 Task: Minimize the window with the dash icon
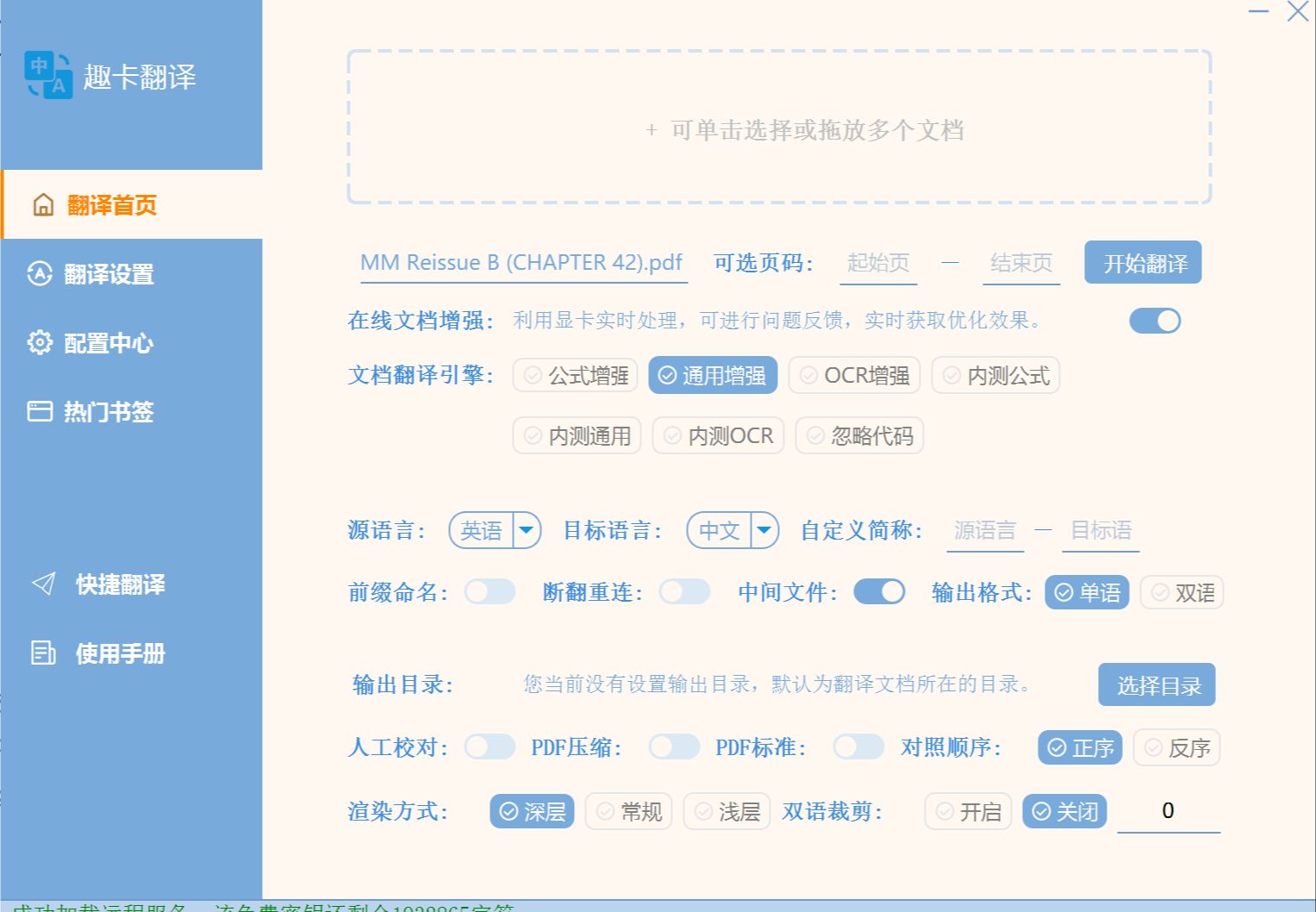pyautogui.click(x=1258, y=12)
